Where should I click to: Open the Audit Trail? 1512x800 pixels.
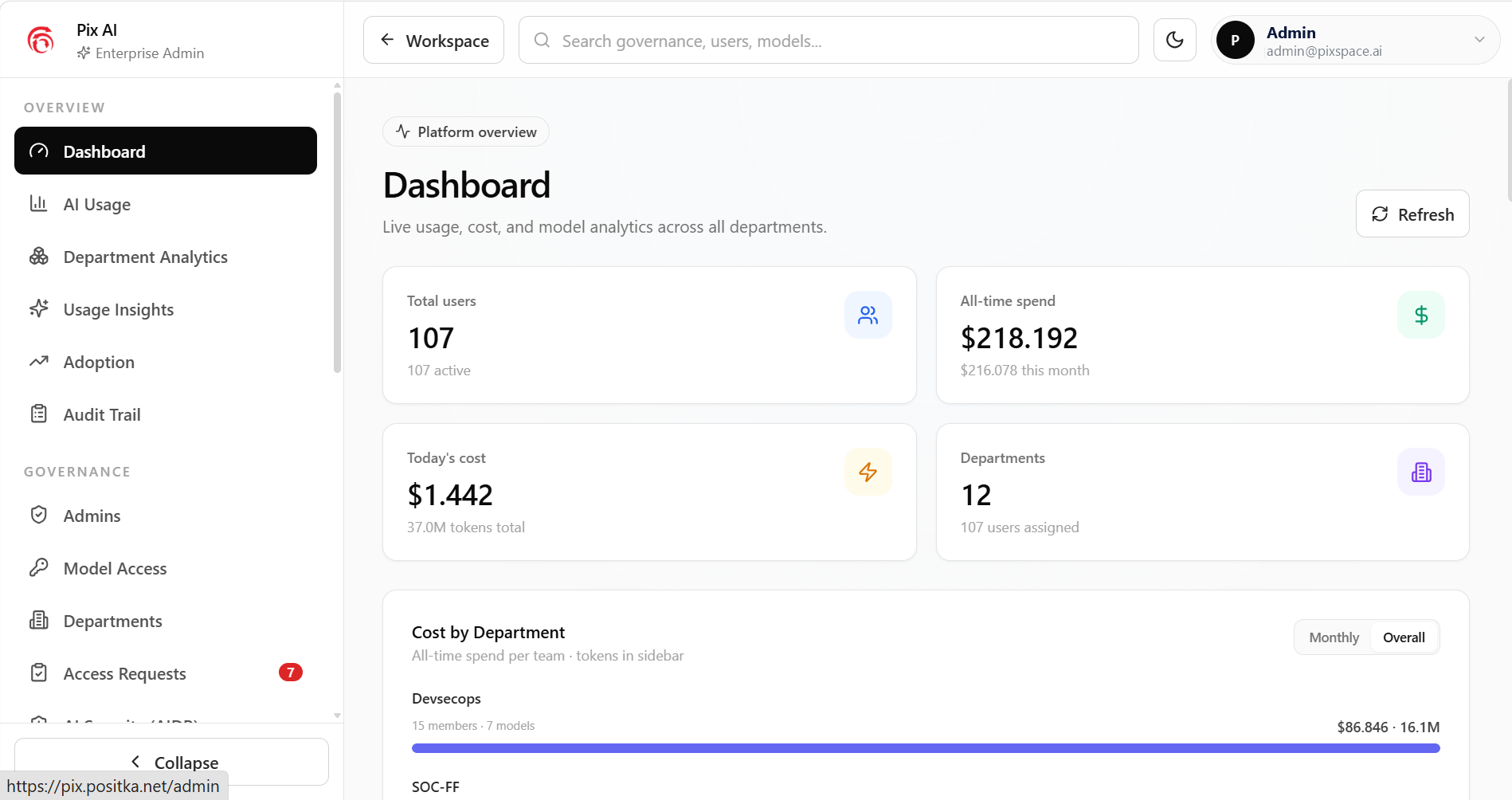pos(166,414)
